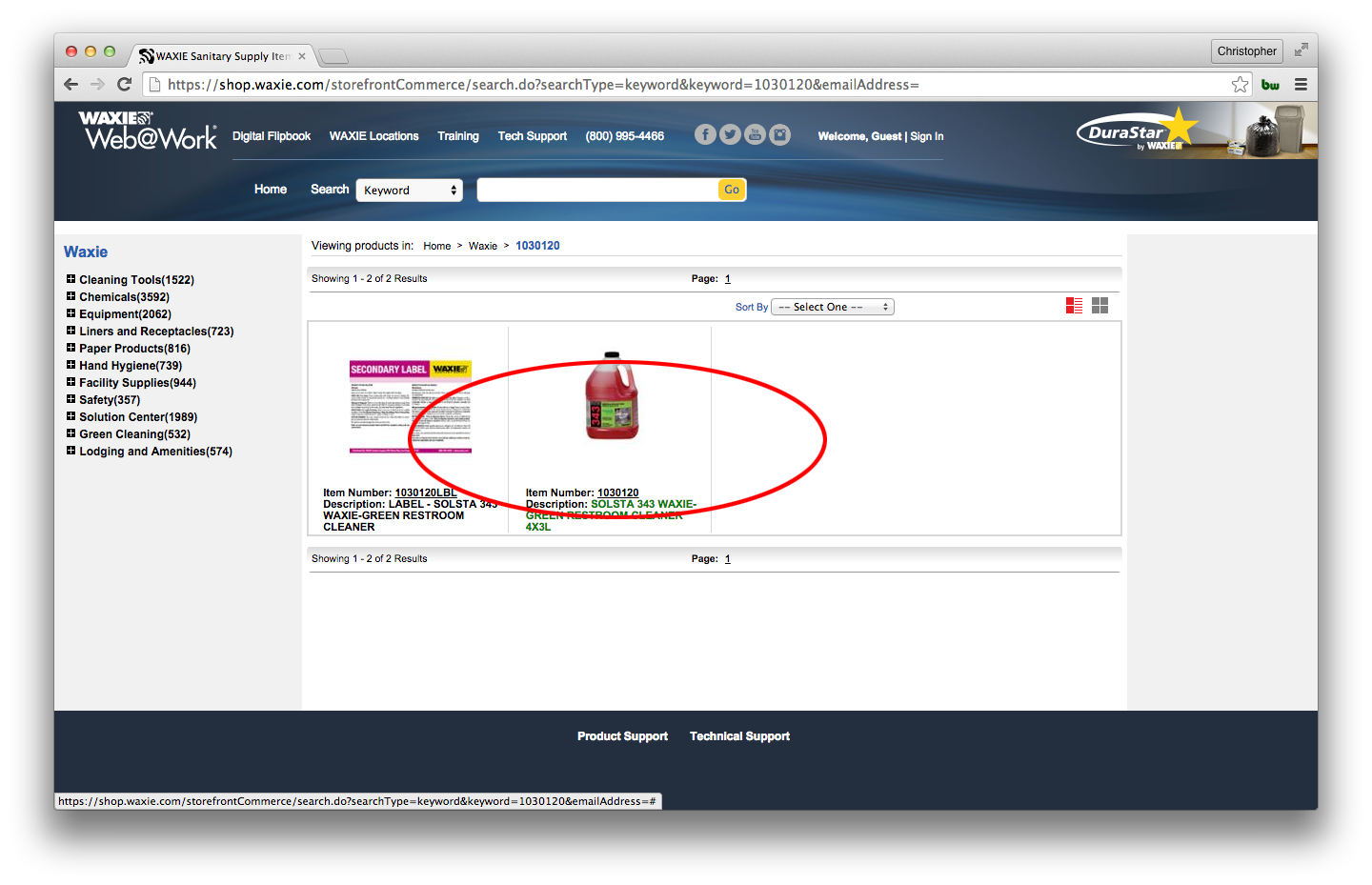Bookmark this page with the star icon
Image resolution: width=1372 pixels, height=885 pixels.
[x=1240, y=85]
